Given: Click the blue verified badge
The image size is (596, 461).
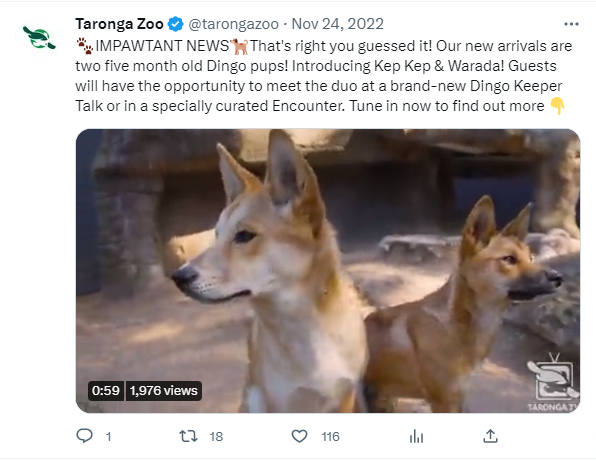Looking at the screenshot, I should 175,24.
